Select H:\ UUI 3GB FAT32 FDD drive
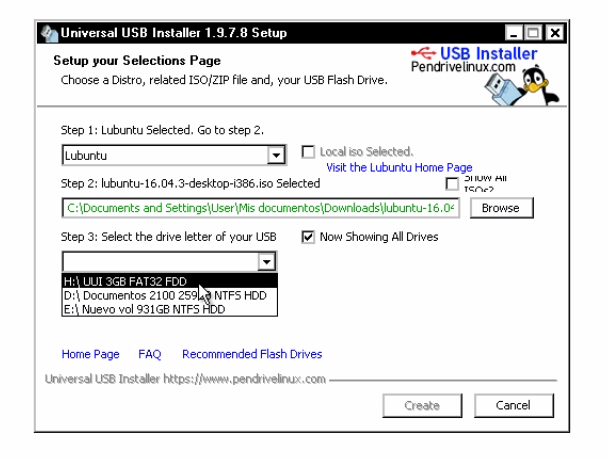This screenshot has width=609, height=459. click(170, 281)
